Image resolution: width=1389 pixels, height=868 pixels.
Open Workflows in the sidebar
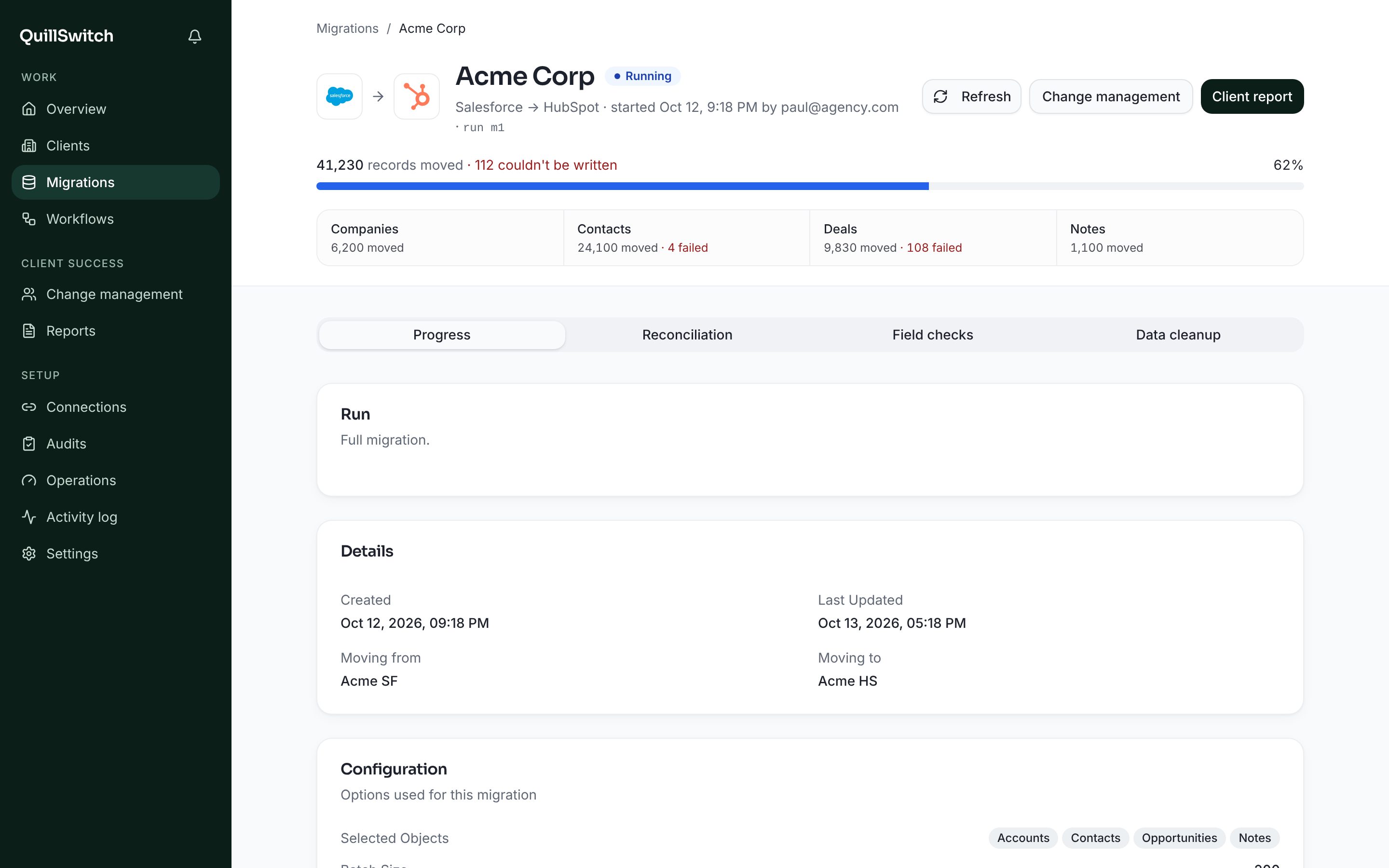click(115, 219)
